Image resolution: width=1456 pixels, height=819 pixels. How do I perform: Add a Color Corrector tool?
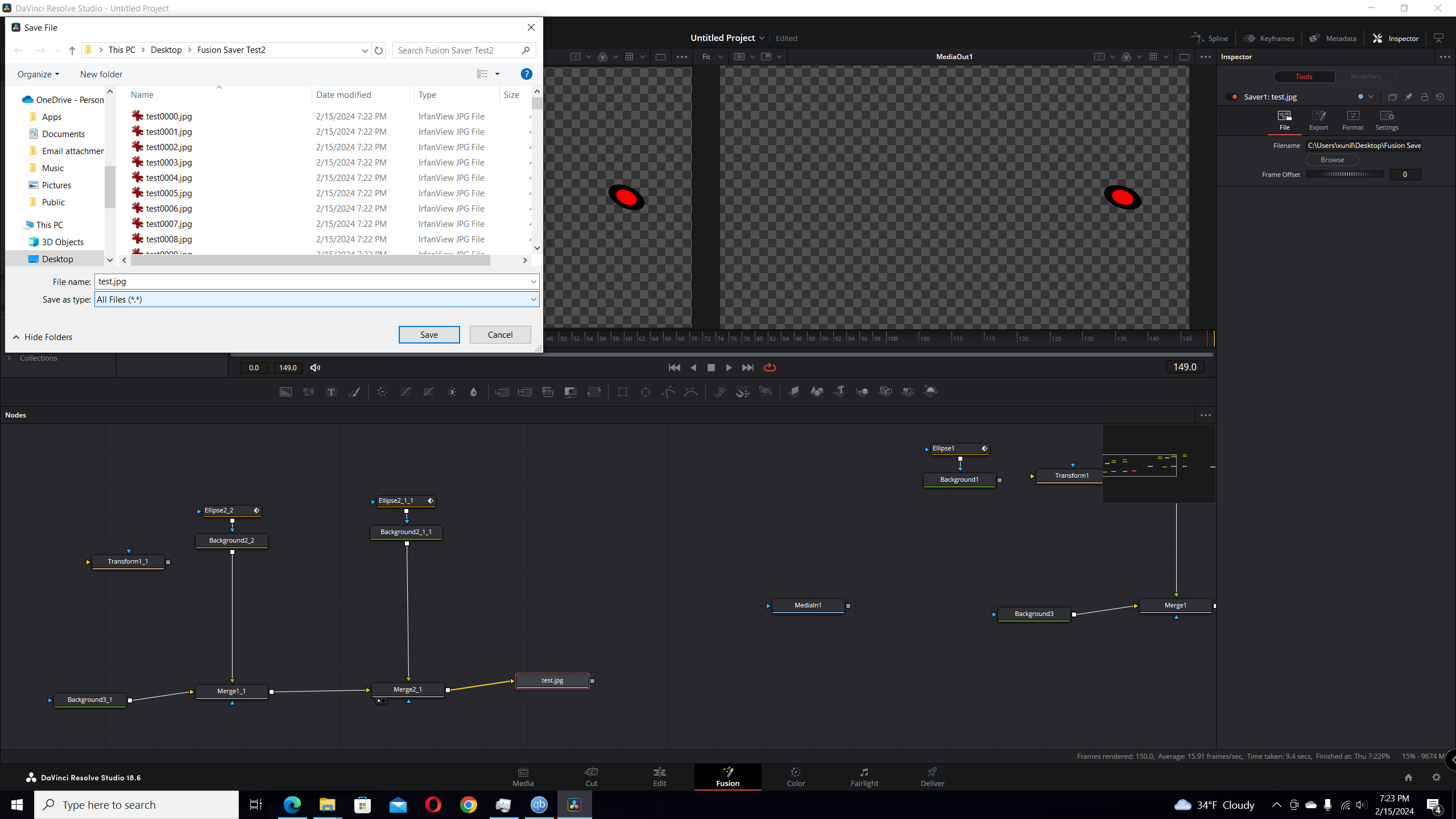point(382,392)
